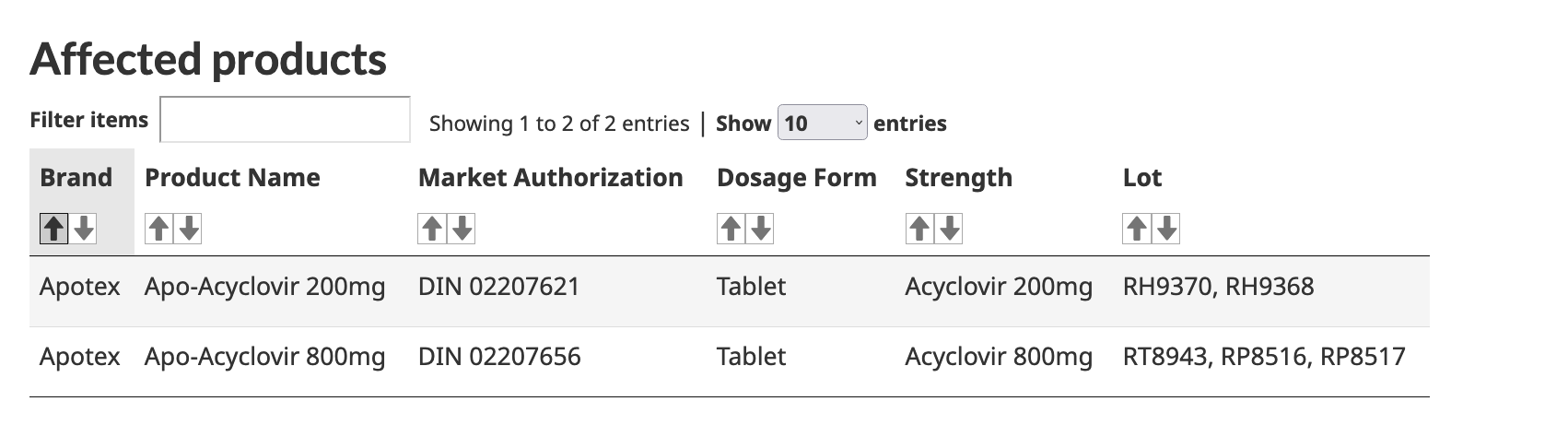Sort Brand column ascending
Image resolution: width=1568 pixels, height=425 pixels.
[54, 228]
